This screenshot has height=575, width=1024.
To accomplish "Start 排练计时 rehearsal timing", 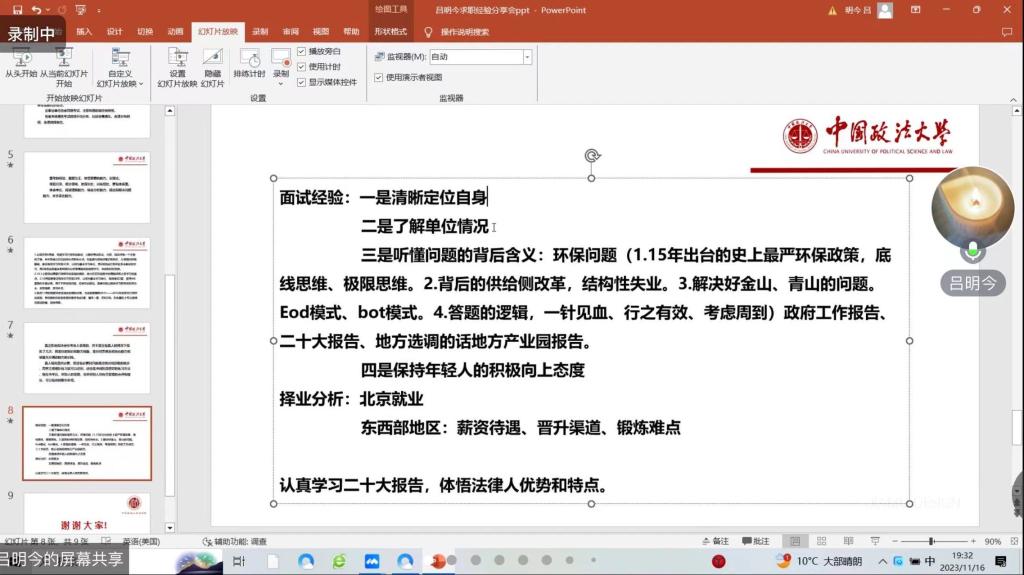I will tap(249, 60).
